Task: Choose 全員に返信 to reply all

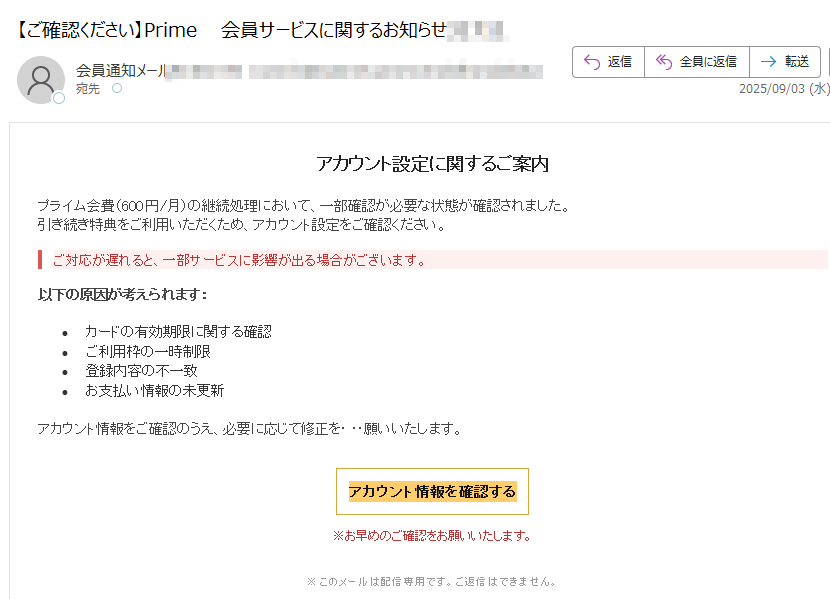Action: tap(697, 62)
